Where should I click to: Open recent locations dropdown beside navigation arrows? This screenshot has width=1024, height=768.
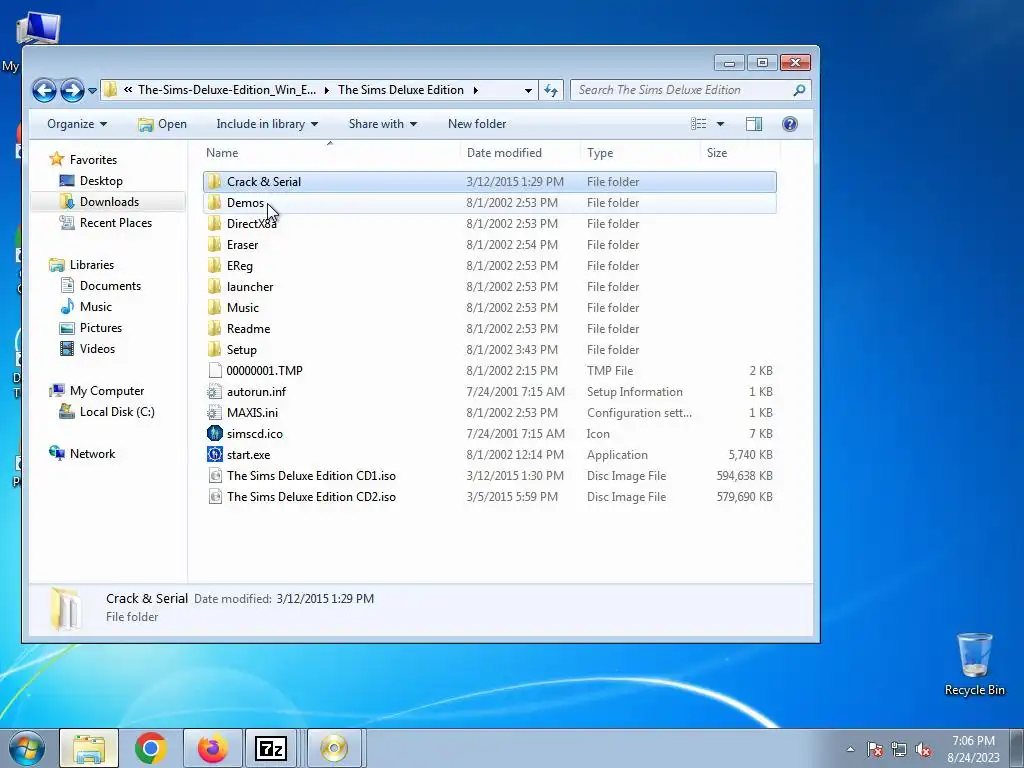(x=92, y=91)
